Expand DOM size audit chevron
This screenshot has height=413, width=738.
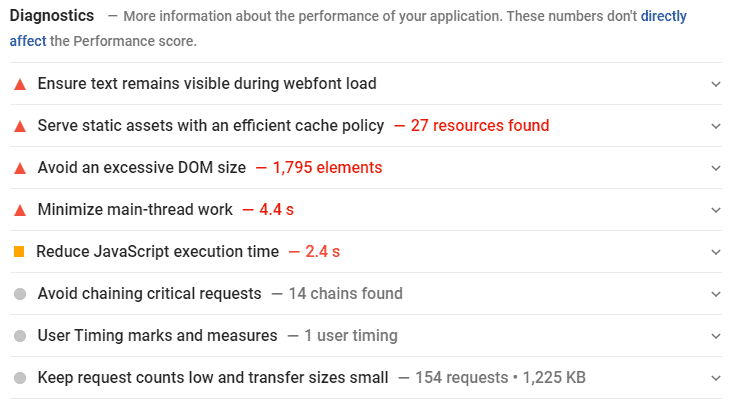pyautogui.click(x=716, y=168)
